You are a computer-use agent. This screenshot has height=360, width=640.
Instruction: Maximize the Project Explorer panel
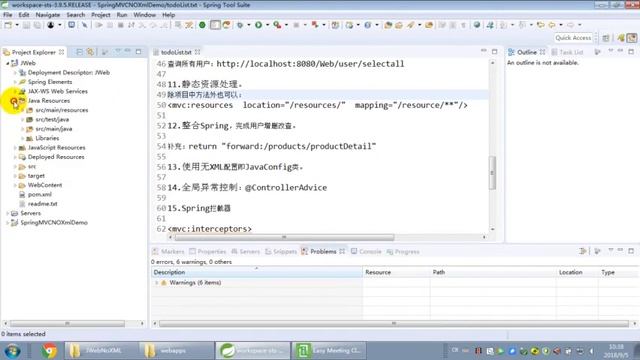[x=138, y=52]
